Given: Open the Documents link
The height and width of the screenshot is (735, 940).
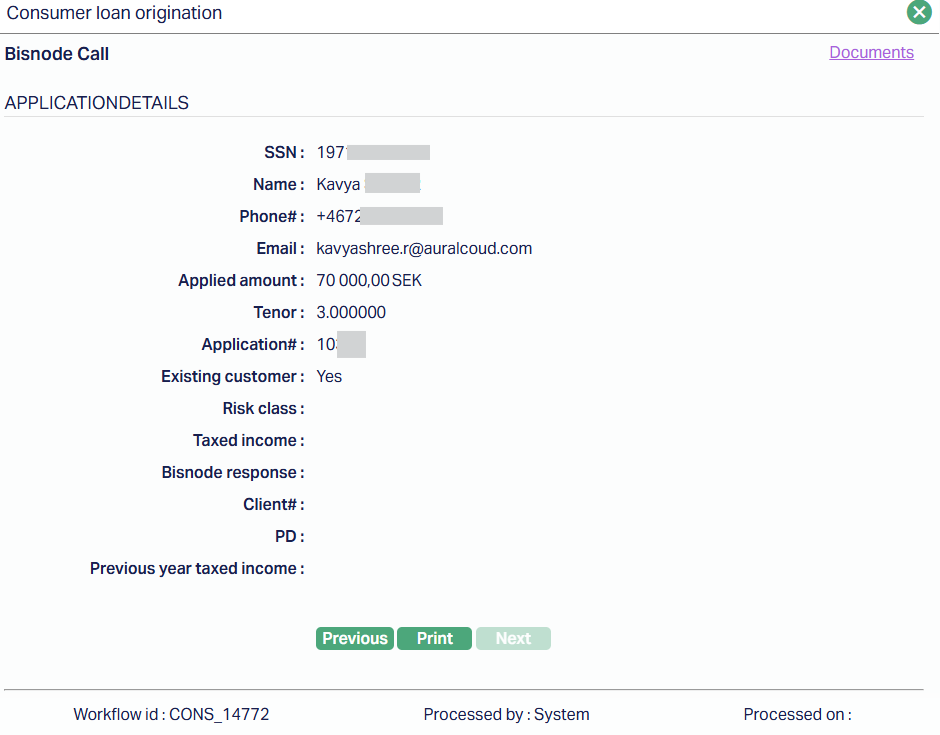Looking at the screenshot, I should (x=871, y=53).
